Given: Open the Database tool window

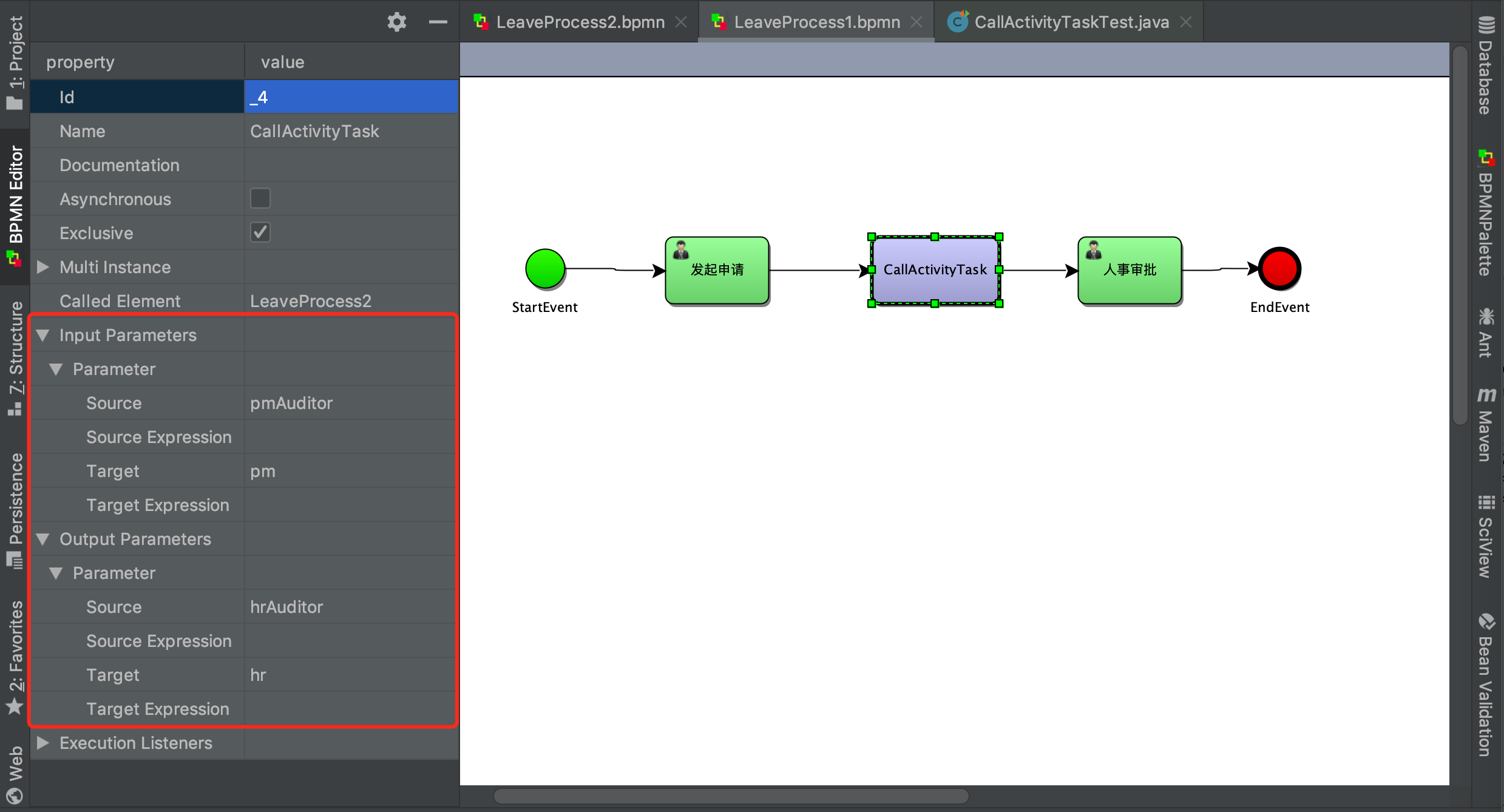Looking at the screenshot, I should pos(1486,66).
